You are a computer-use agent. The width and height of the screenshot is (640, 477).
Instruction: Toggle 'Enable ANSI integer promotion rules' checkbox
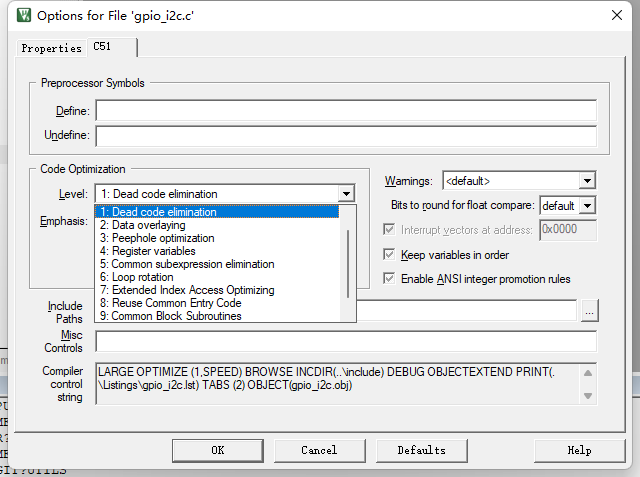click(389, 279)
